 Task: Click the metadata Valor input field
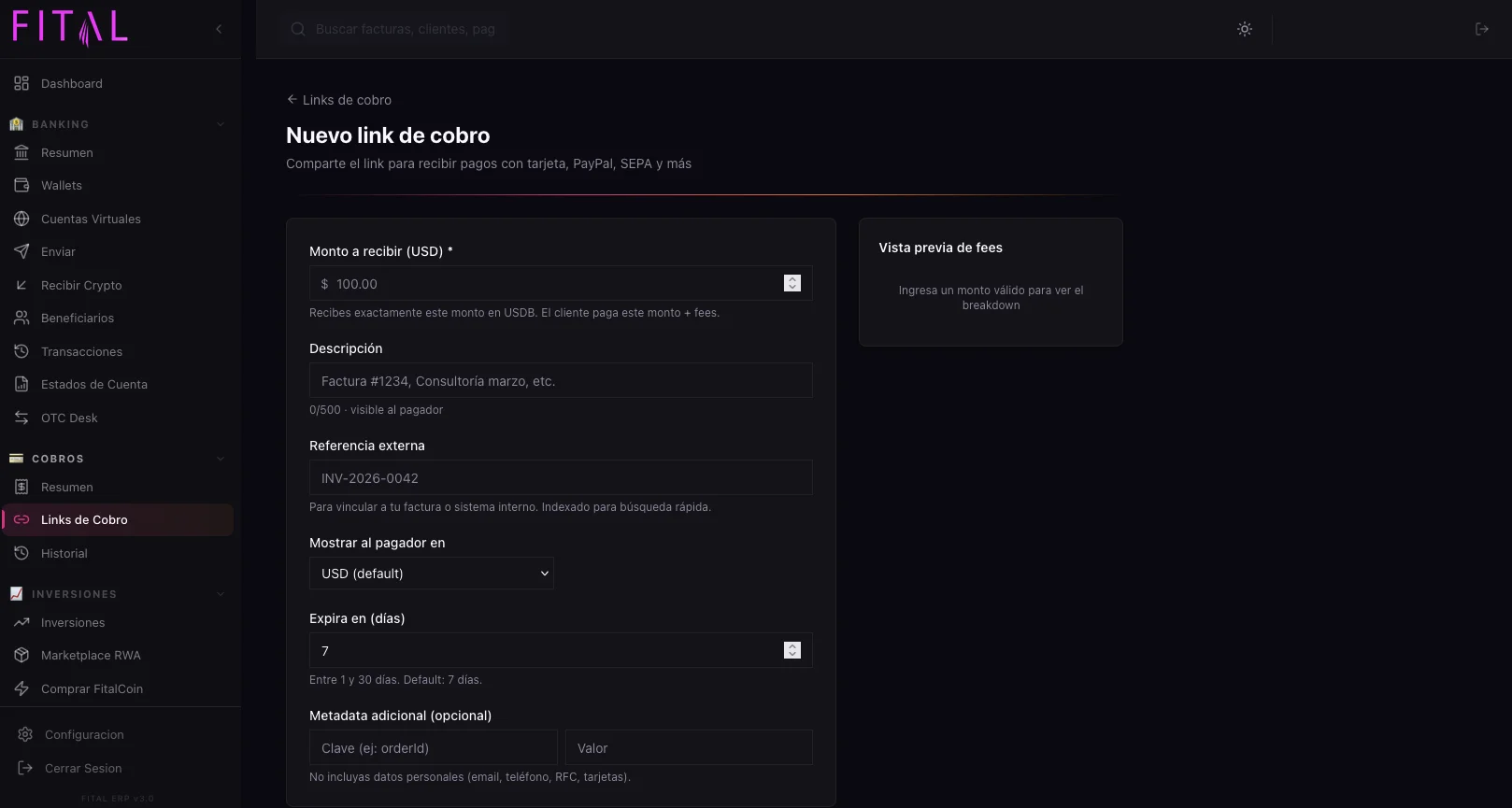click(x=689, y=747)
